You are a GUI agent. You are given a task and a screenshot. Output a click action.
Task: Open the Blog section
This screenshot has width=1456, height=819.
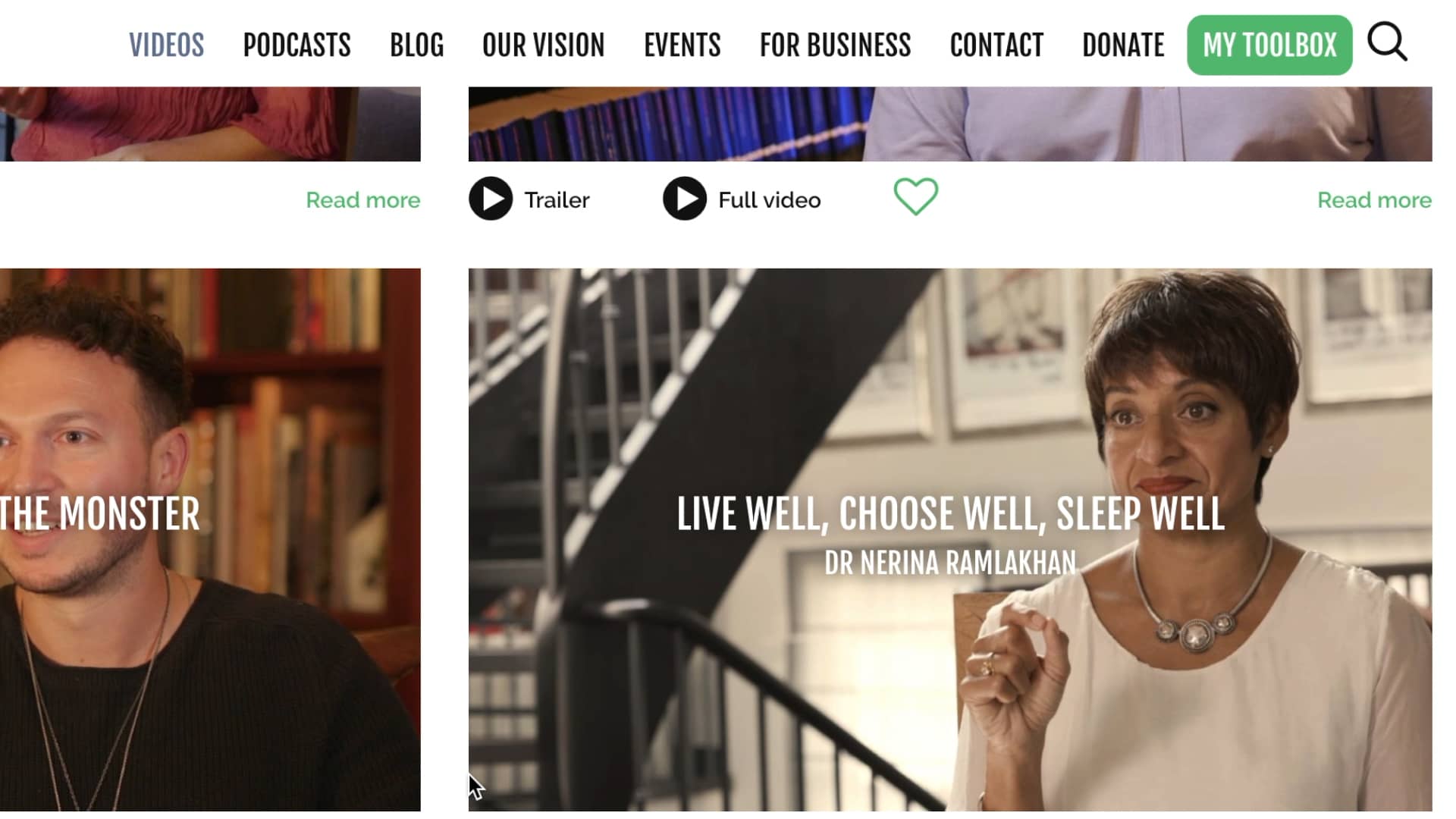coord(416,45)
